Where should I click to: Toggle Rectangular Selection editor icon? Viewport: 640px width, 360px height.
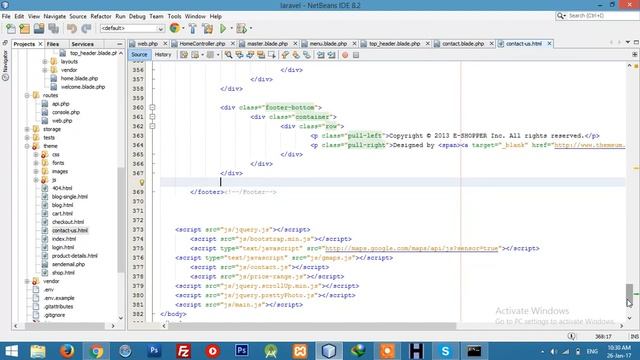click(271, 55)
